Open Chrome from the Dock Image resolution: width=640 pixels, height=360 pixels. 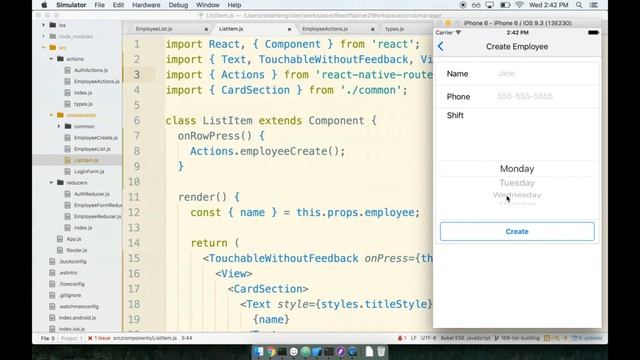270,351
